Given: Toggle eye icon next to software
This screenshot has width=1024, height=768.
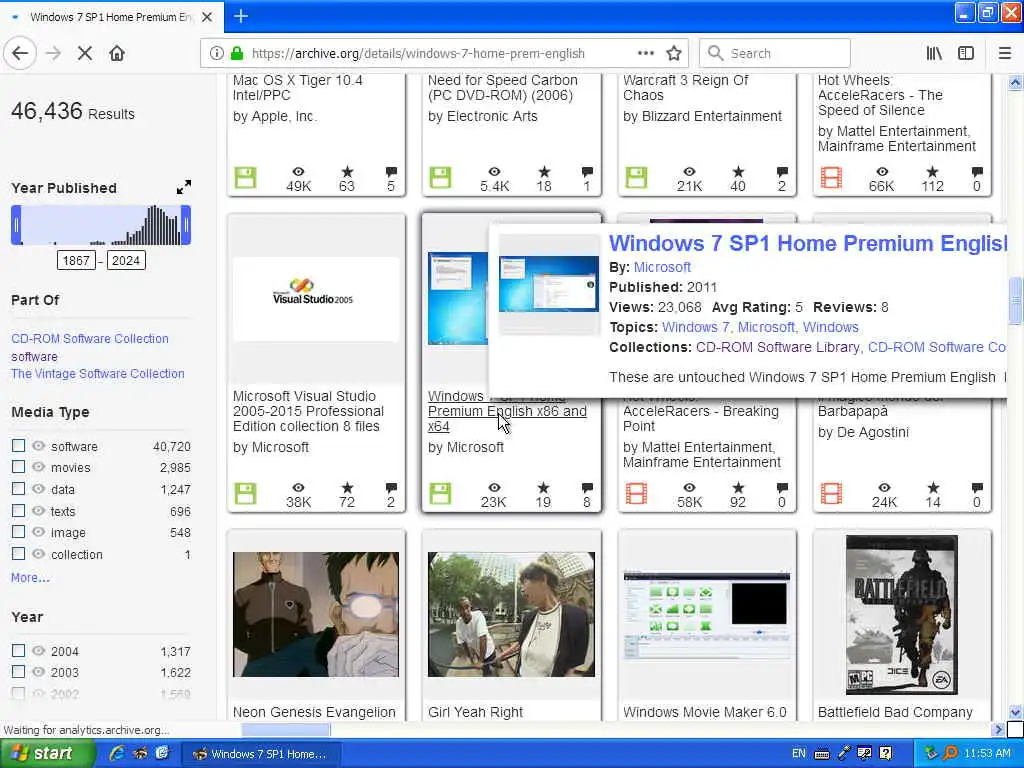Looking at the screenshot, I should tap(39, 446).
